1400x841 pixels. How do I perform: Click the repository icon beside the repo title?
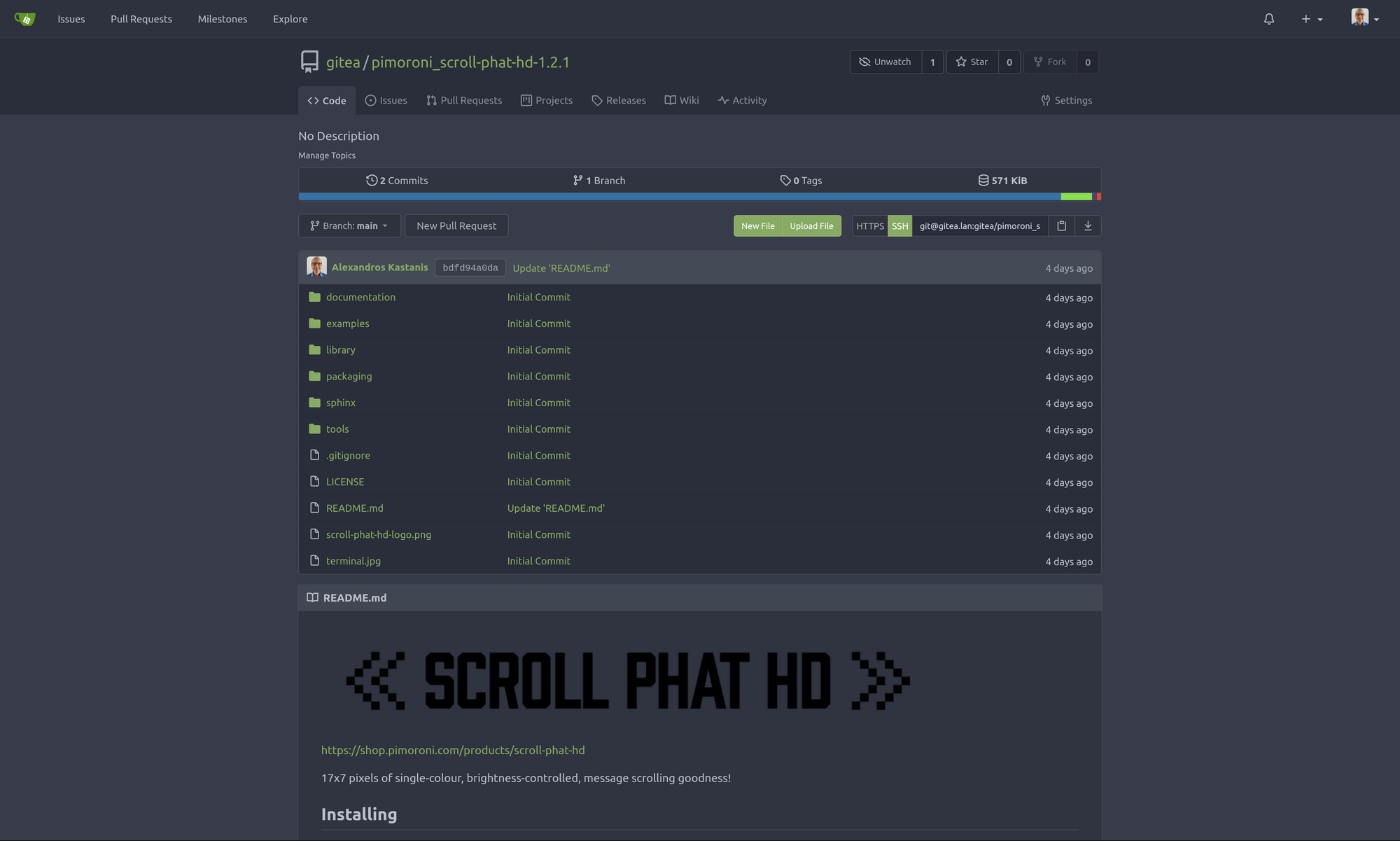click(x=309, y=62)
